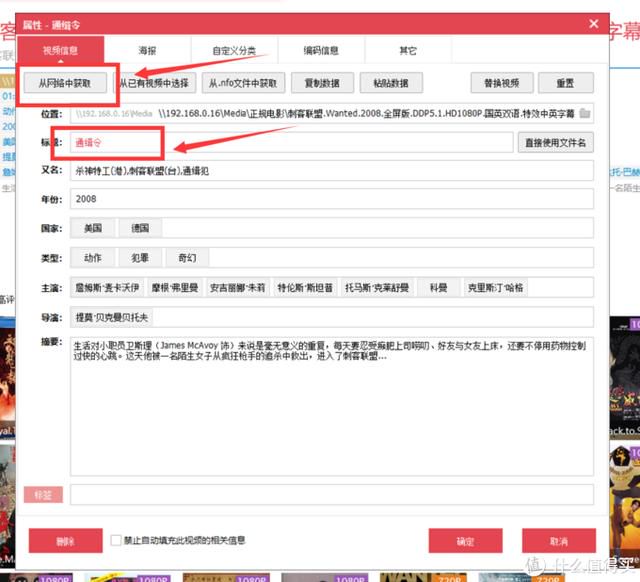Click the 重置 button
Viewport: 640px width, 582px height.
point(566,83)
